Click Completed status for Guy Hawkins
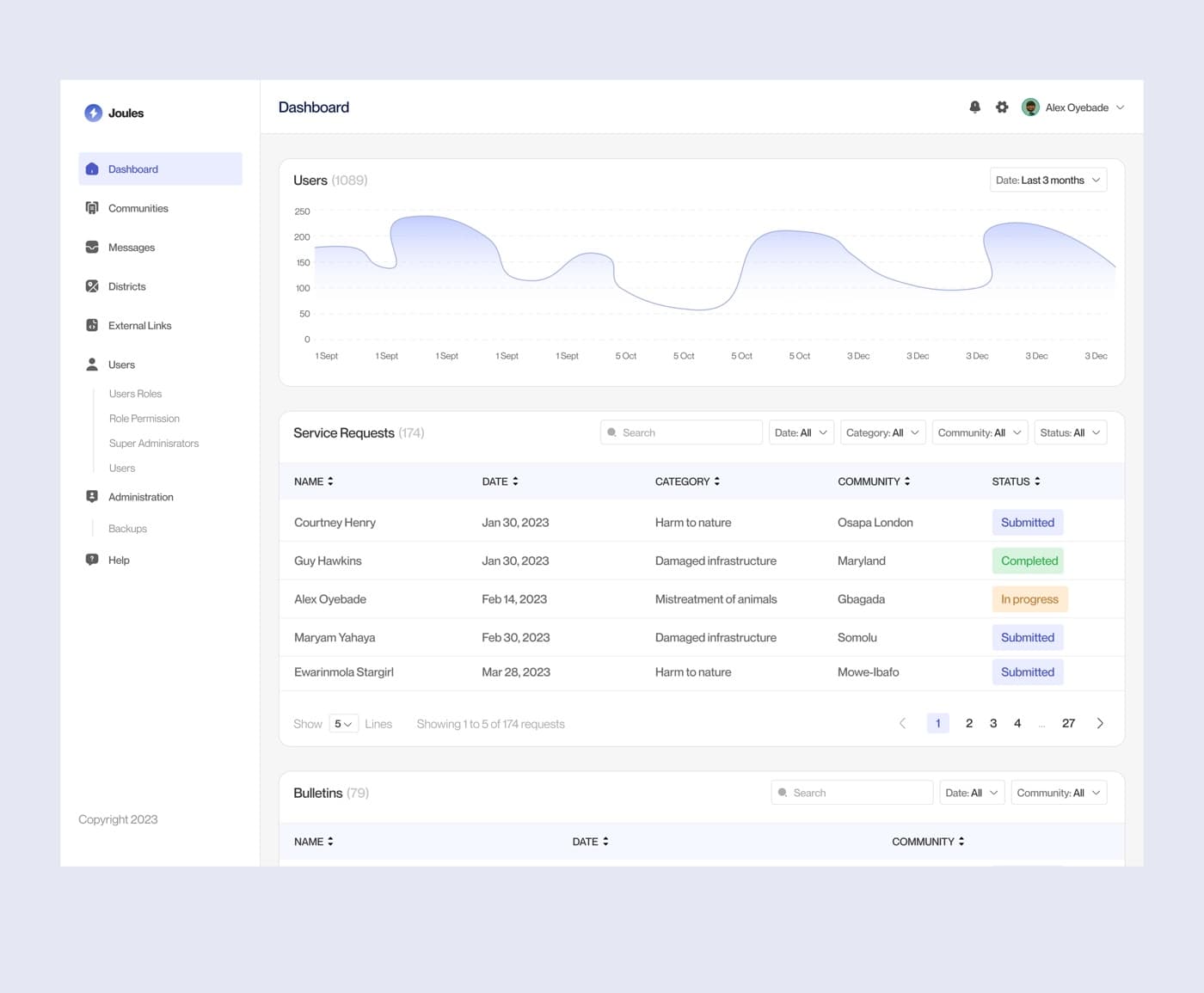 click(x=1029, y=561)
